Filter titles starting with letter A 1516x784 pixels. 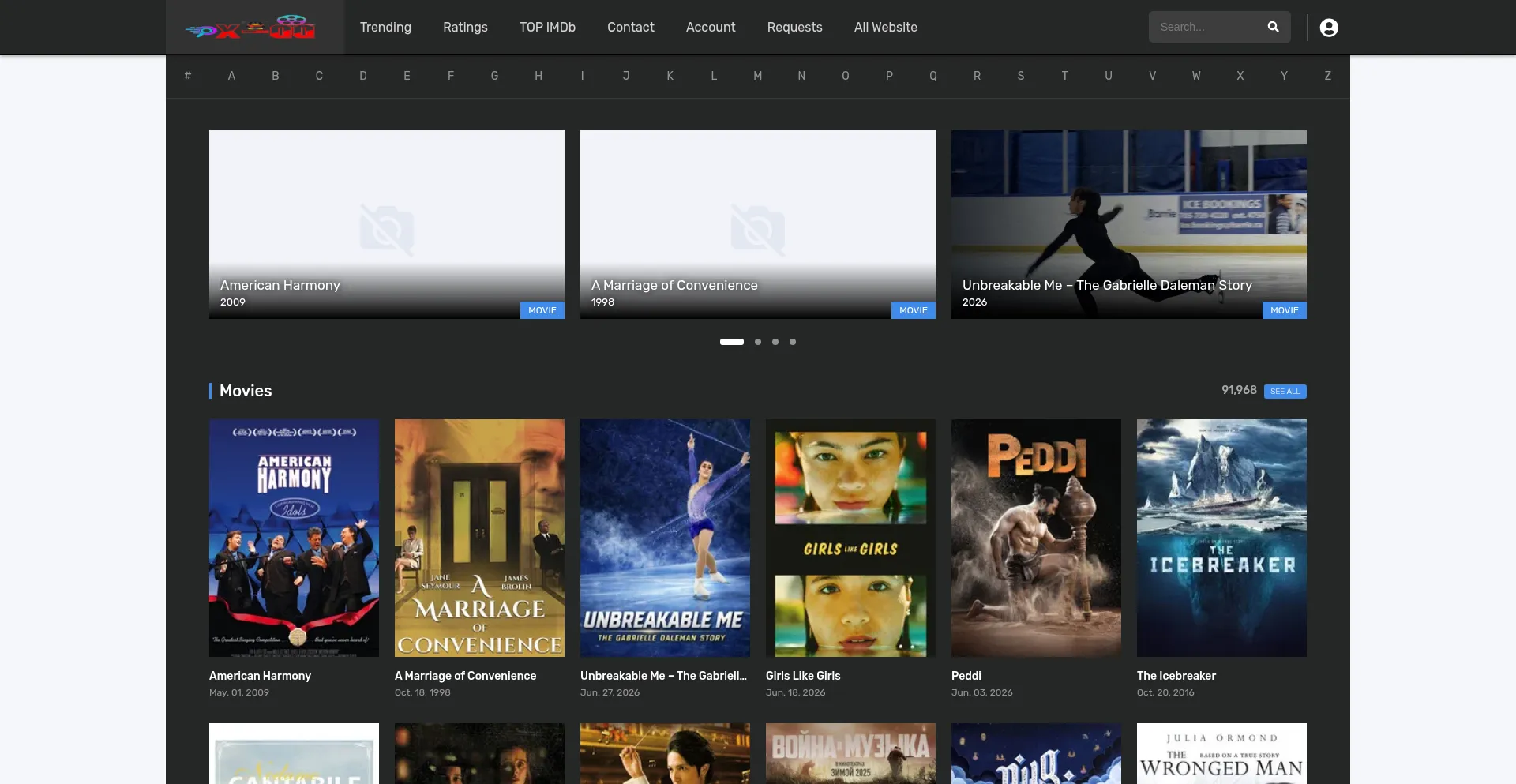click(231, 76)
